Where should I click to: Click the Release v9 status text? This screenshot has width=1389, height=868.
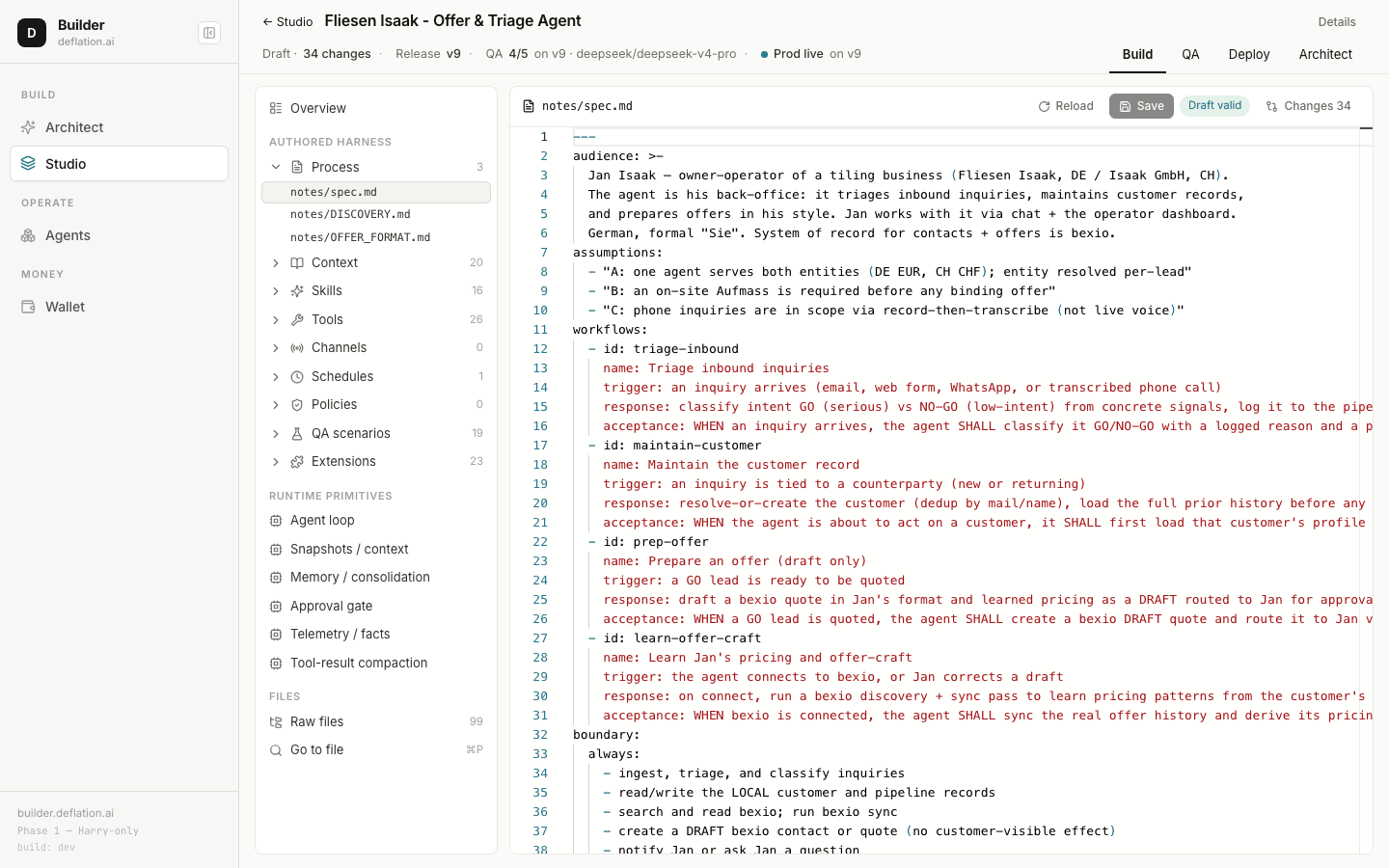tap(428, 54)
